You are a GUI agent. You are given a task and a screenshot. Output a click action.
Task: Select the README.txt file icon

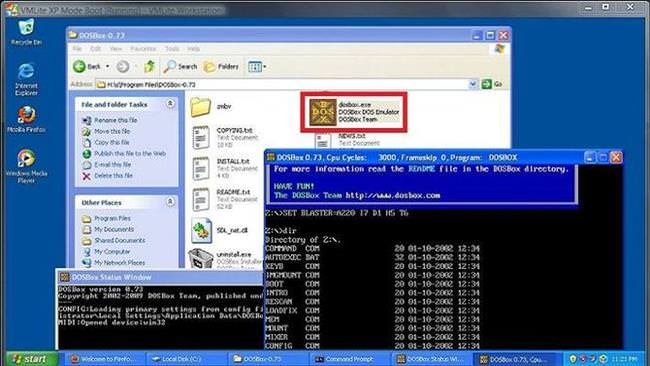click(201, 199)
